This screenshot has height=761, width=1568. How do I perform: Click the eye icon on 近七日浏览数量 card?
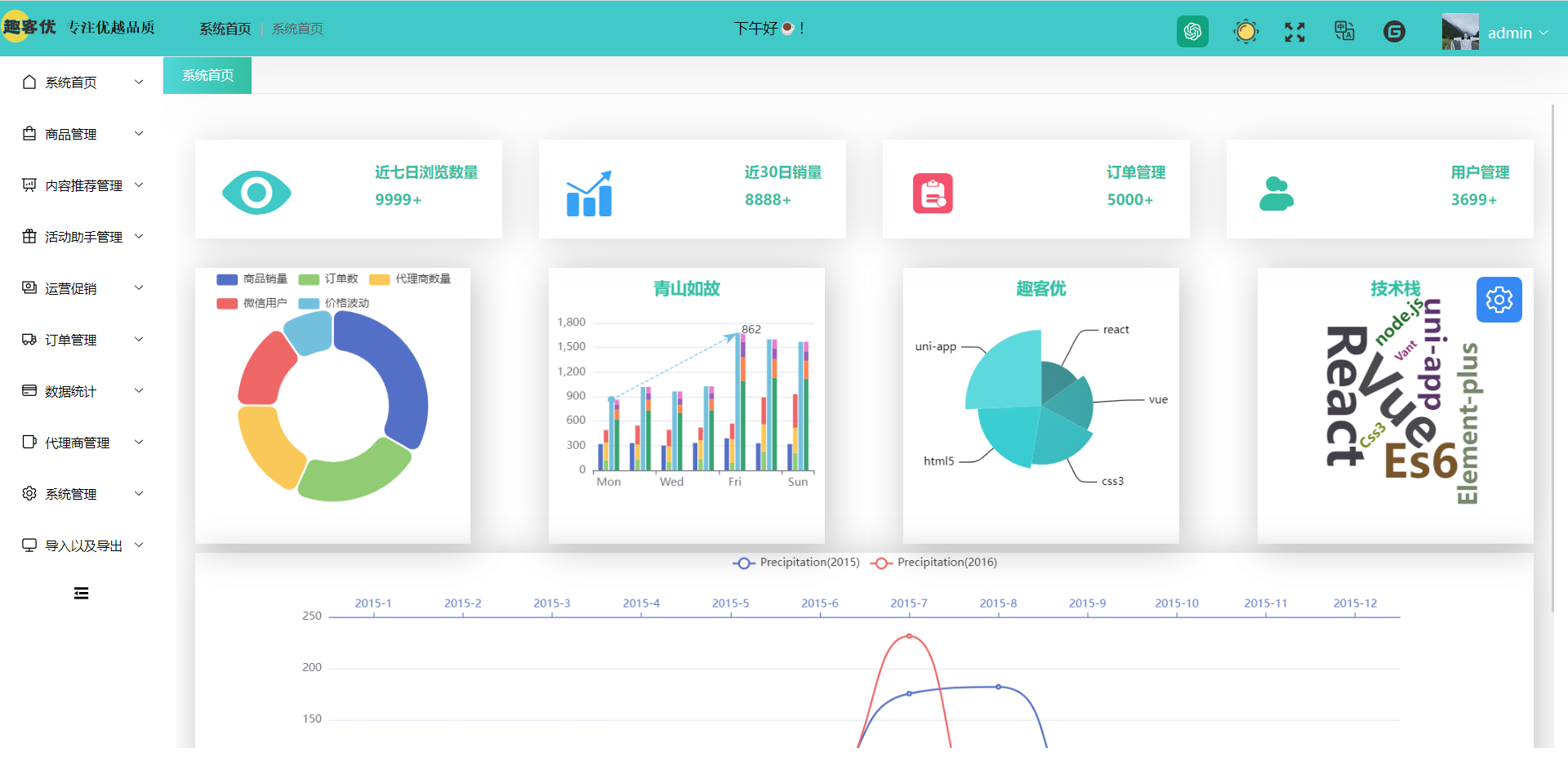[x=256, y=193]
